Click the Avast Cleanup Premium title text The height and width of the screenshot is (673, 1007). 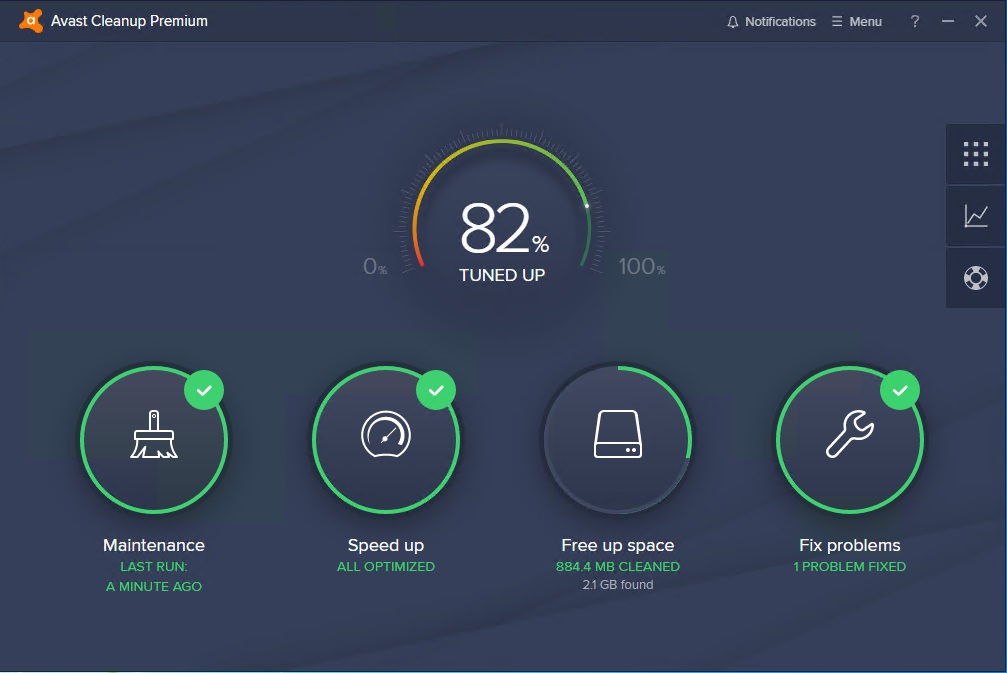tap(129, 21)
